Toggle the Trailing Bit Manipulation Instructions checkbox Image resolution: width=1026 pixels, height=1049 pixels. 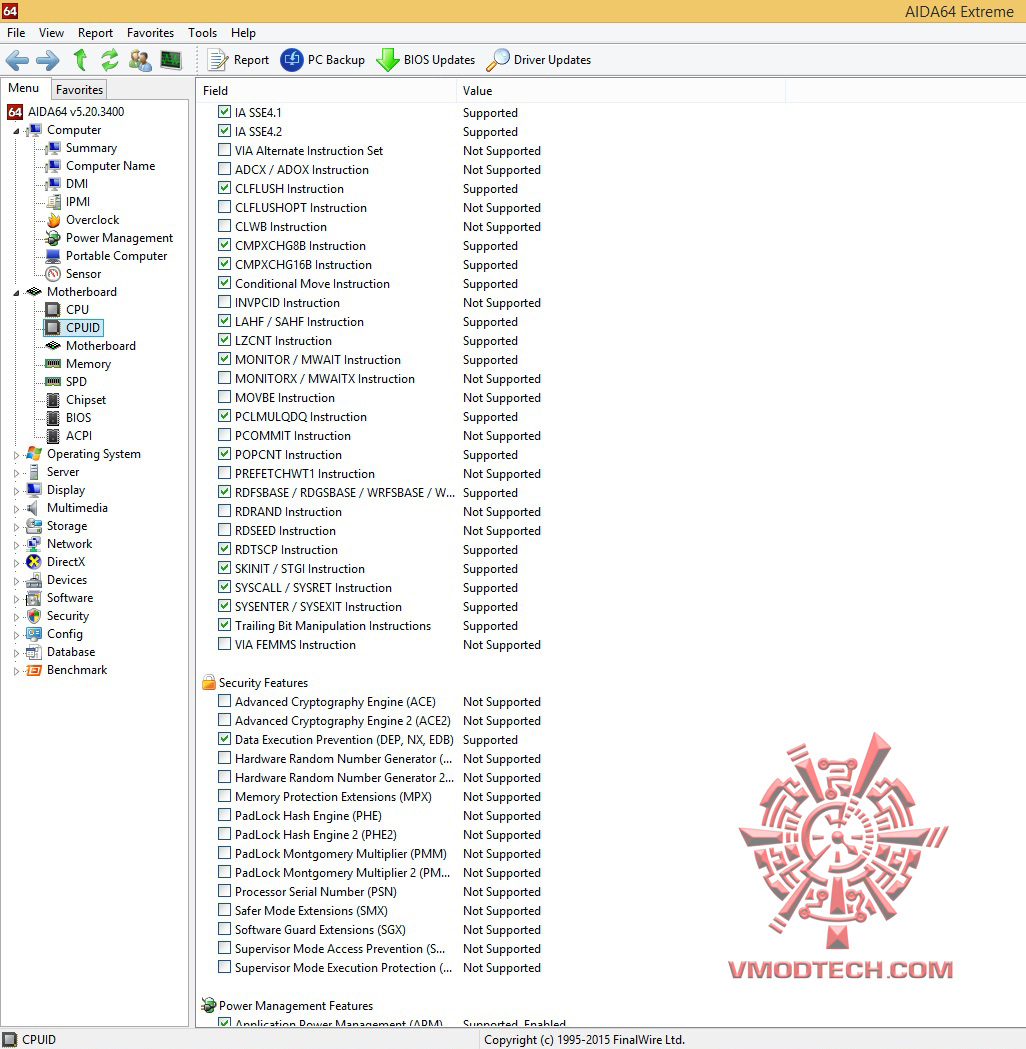(225, 625)
